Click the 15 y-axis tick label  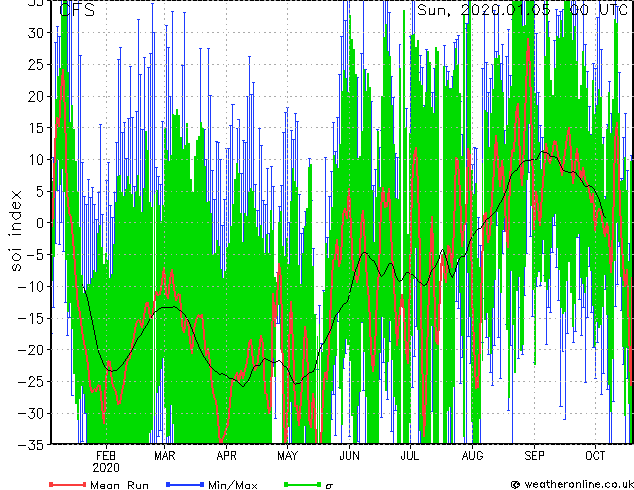35,128
